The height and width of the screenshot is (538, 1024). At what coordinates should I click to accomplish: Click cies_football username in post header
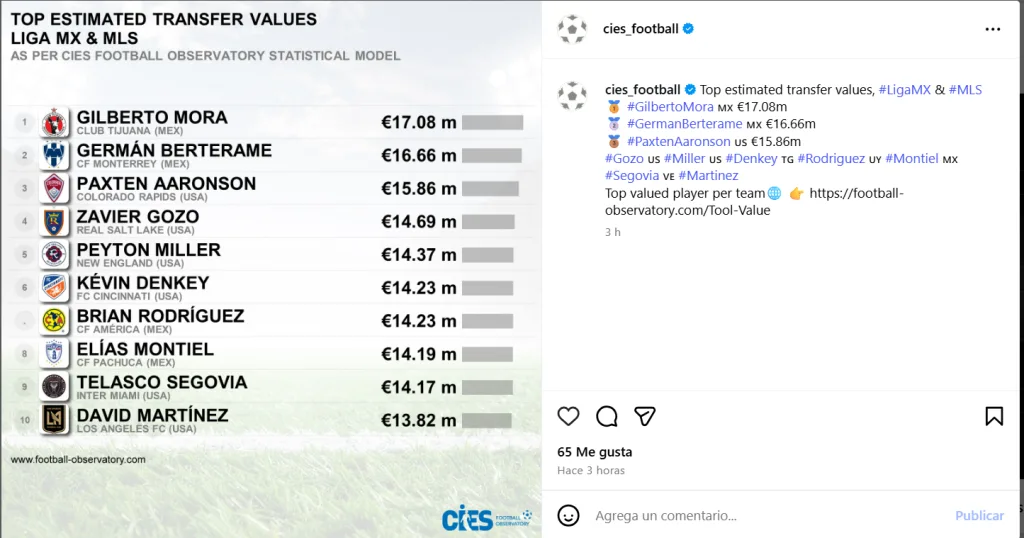[641, 29]
